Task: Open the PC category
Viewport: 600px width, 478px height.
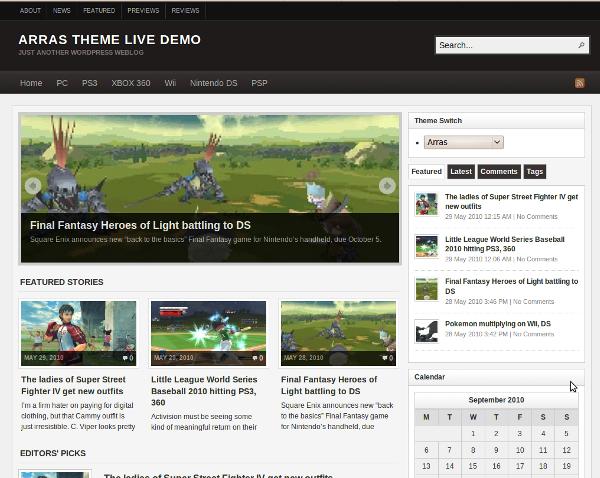Action: pos(62,83)
